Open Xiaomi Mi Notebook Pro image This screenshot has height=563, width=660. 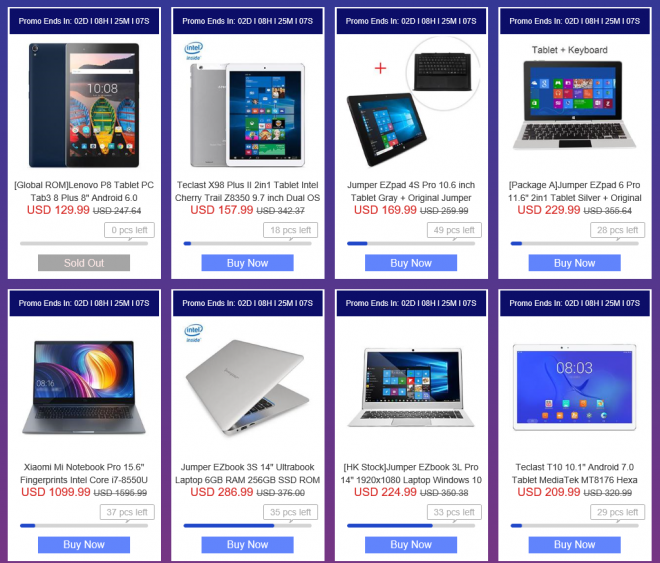point(84,387)
